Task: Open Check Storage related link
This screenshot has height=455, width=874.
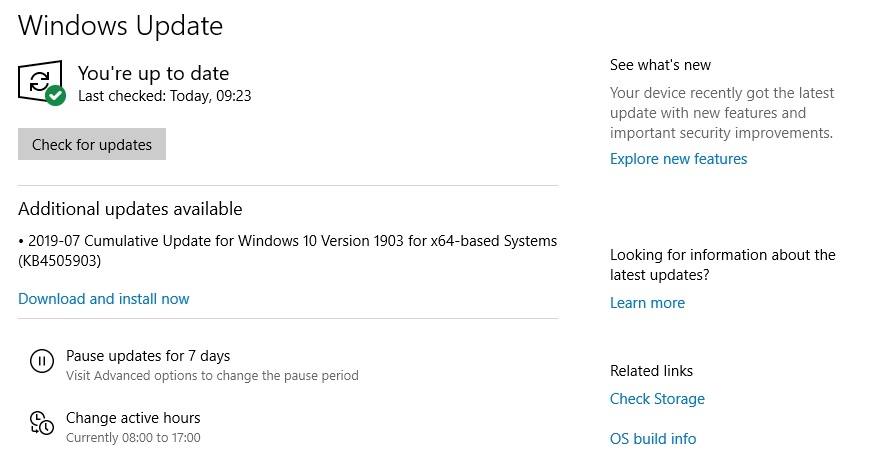Action: point(657,399)
